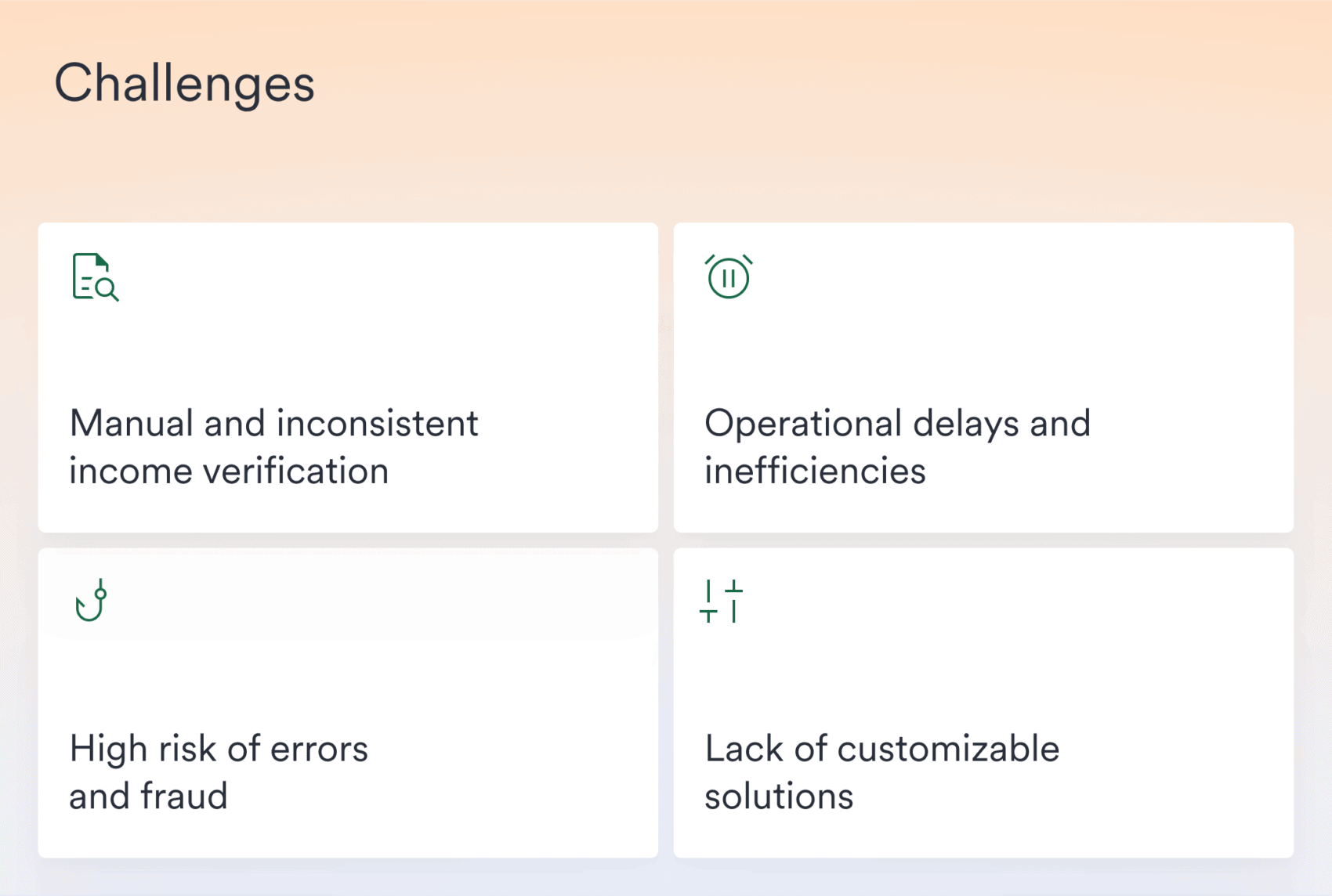The width and height of the screenshot is (1332, 896).
Task: Click the right slider bar of sliders icon
Action: pyautogui.click(x=734, y=602)
